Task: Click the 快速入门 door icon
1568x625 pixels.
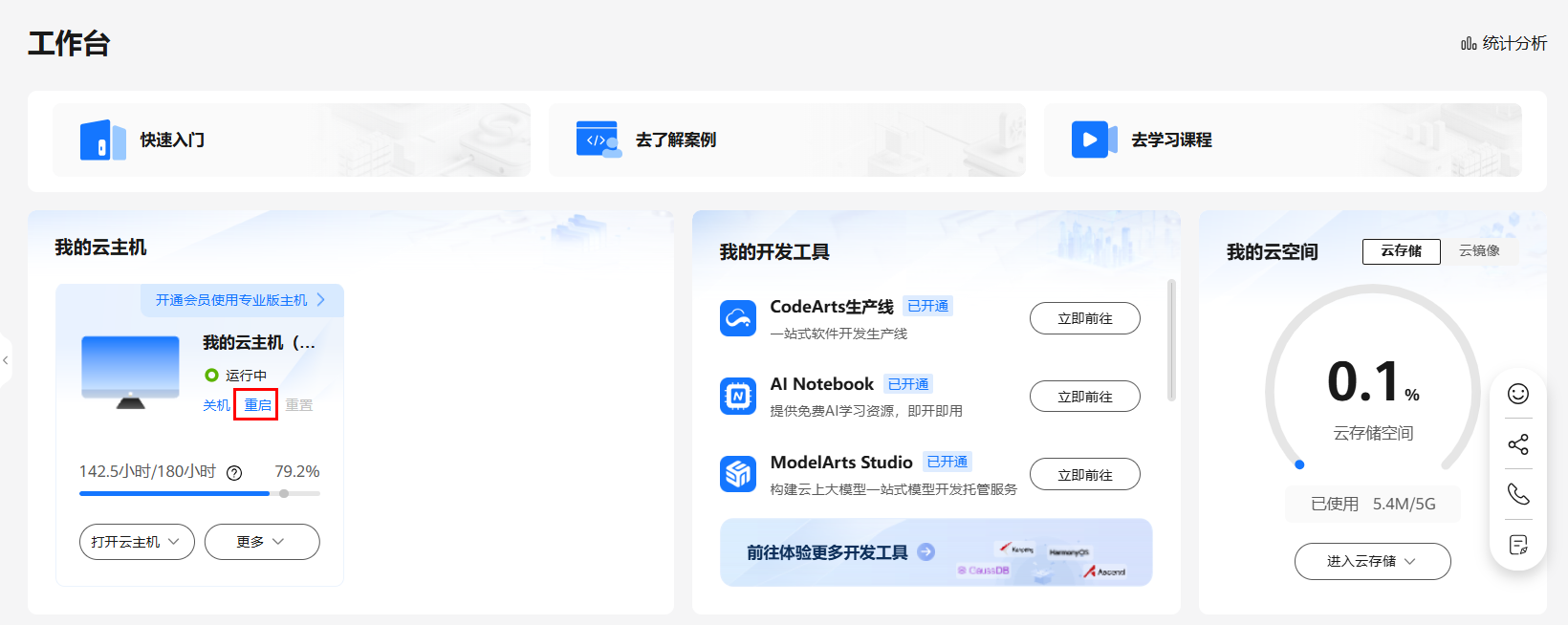Action: 102,140
